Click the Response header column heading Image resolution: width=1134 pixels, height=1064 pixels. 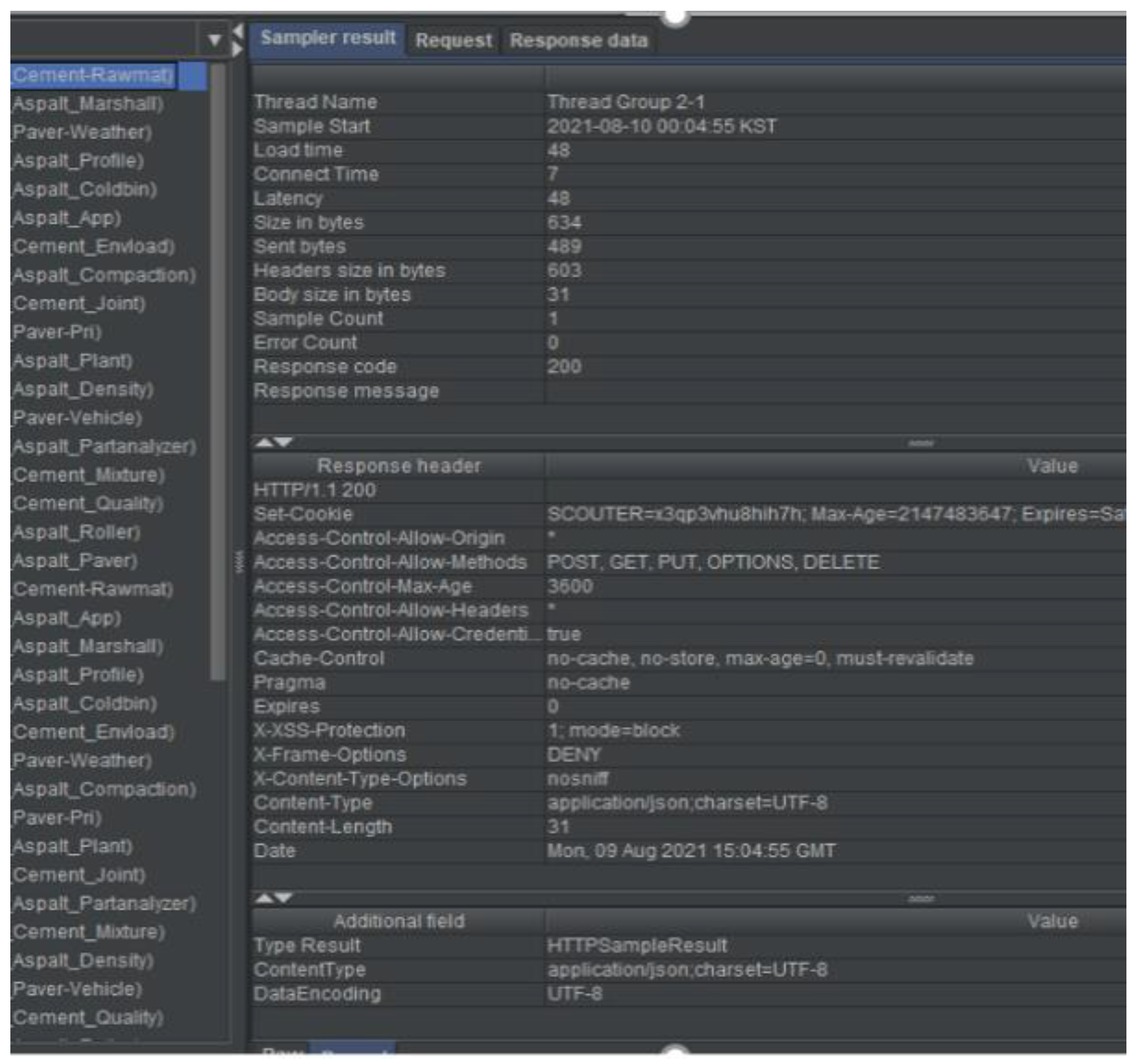[399, 466]
